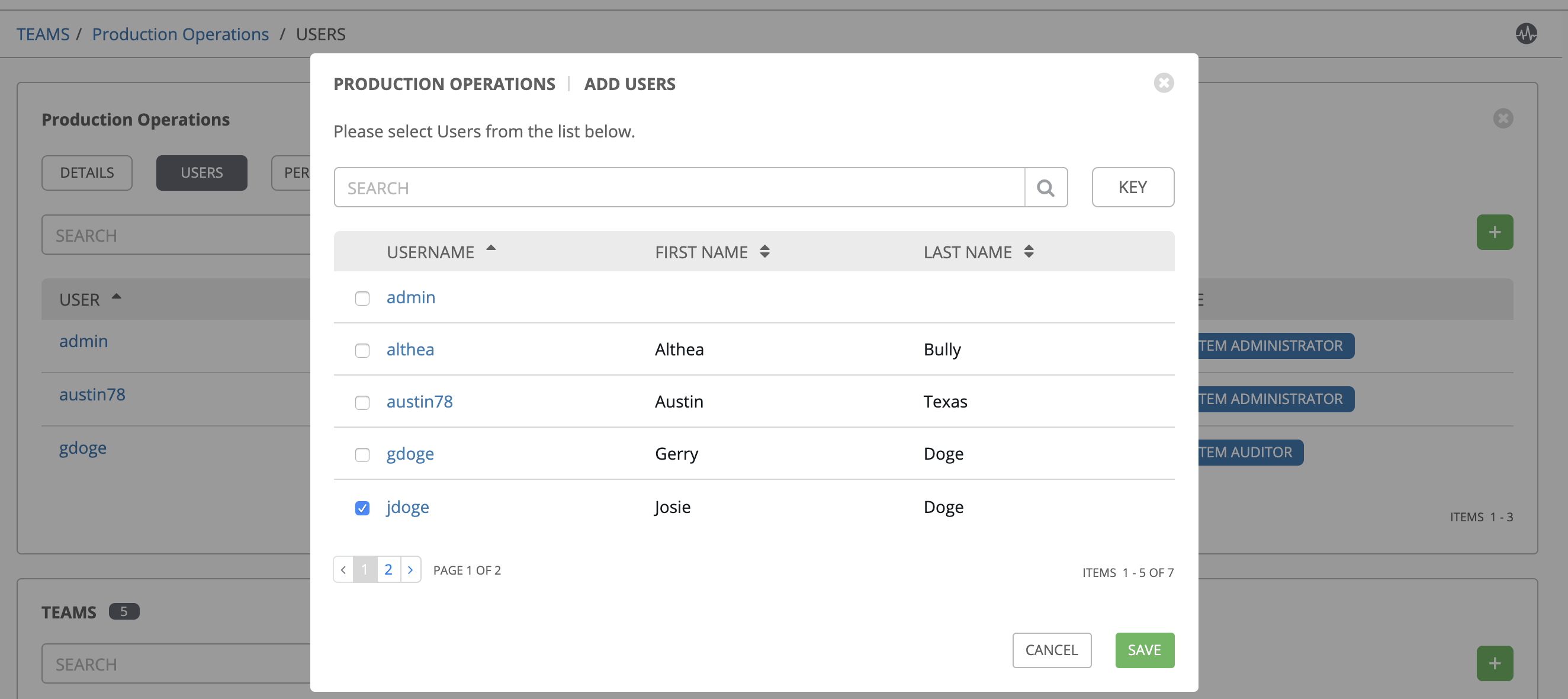Open the althea user link

click(410, 349)
